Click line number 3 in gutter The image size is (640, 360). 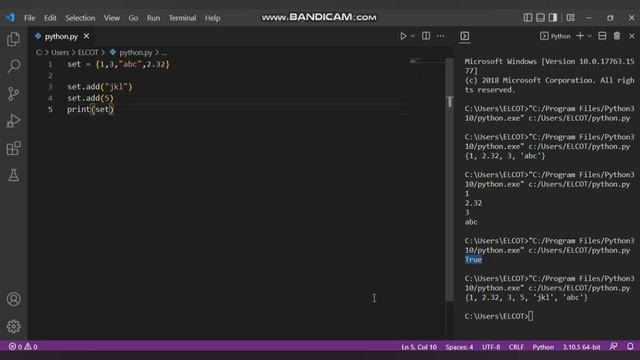pos(50,87)
